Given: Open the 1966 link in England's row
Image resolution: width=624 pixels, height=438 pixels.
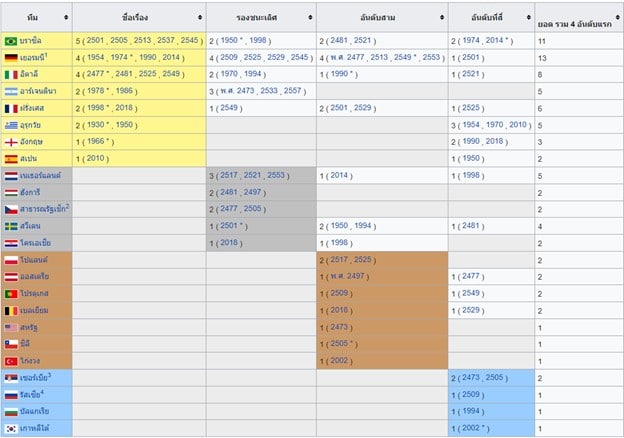Looking at the screenshot, I should [96, 141].
